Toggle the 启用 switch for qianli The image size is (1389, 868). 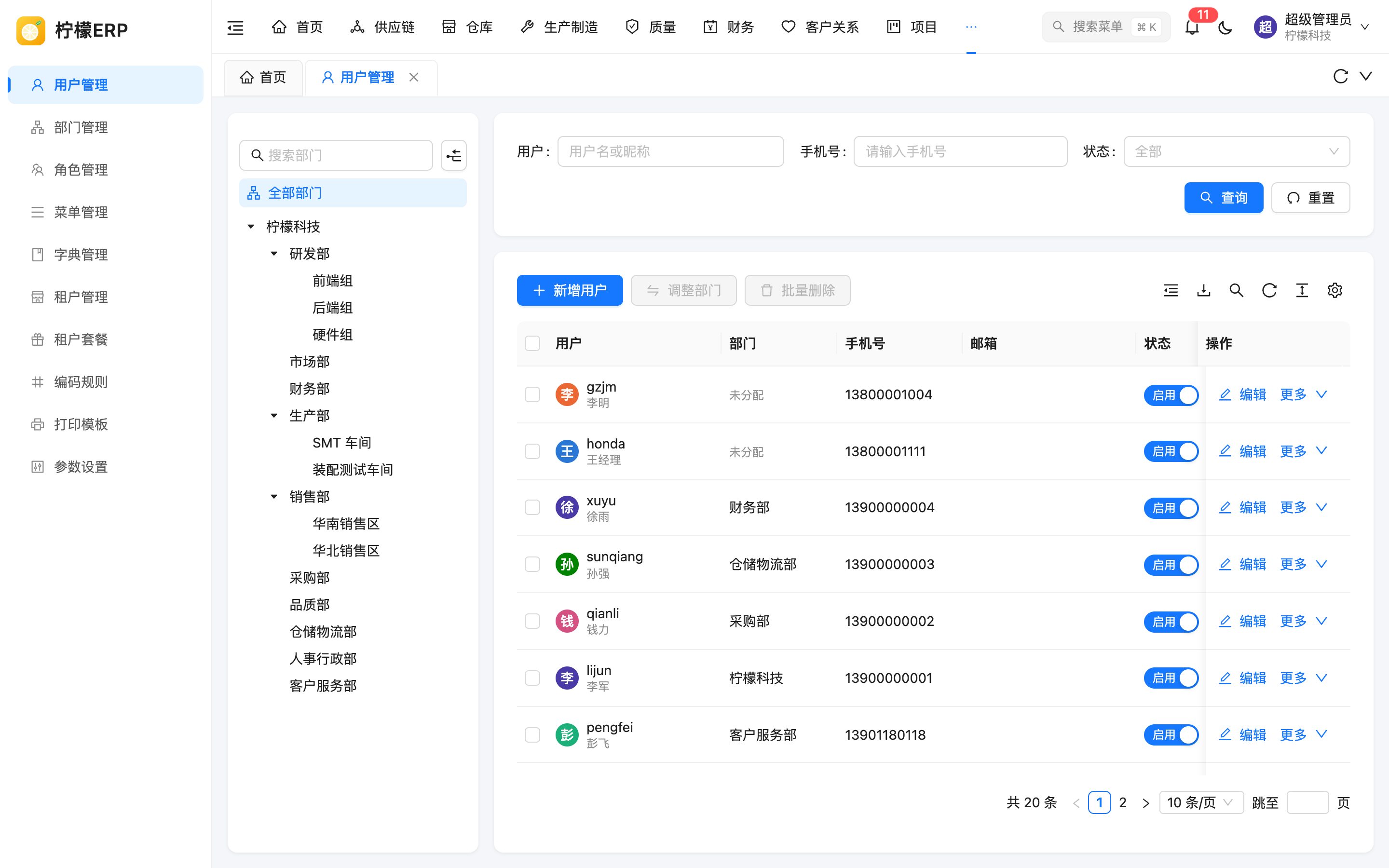(1171, 622)
